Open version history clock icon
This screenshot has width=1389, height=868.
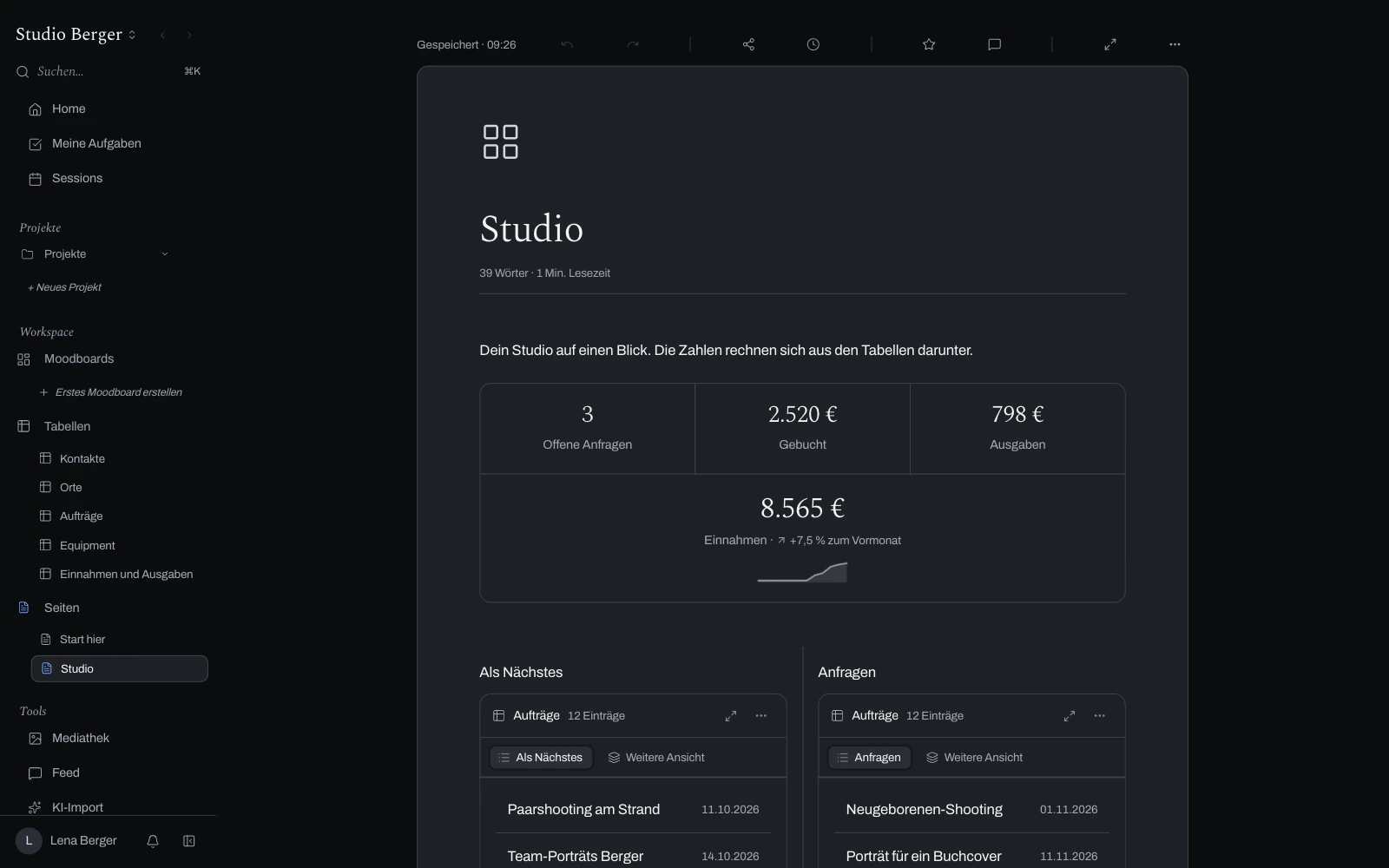(x=813, y=44)
